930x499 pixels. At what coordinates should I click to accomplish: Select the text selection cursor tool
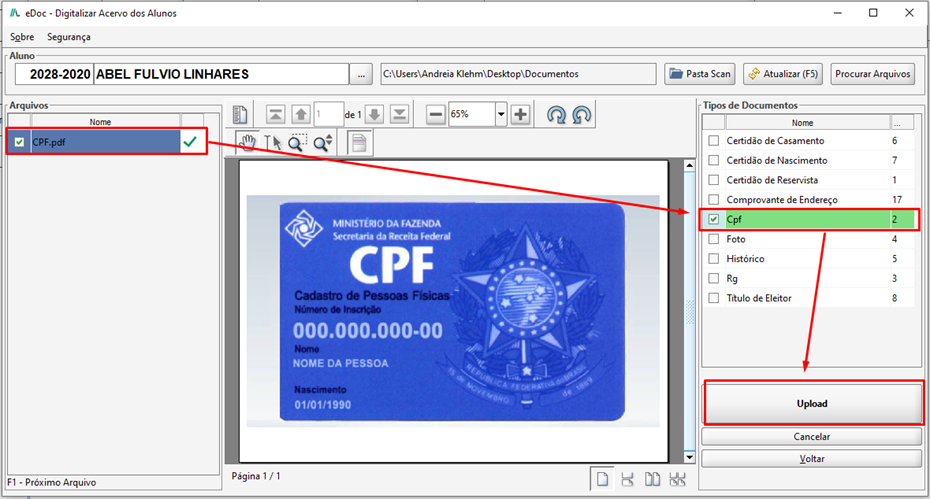[273, 143]
